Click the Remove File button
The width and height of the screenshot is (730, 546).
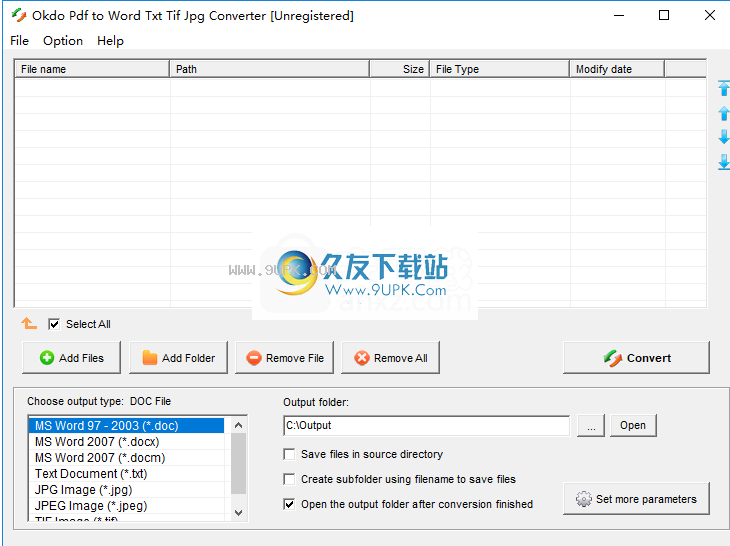tap(284, 357)
